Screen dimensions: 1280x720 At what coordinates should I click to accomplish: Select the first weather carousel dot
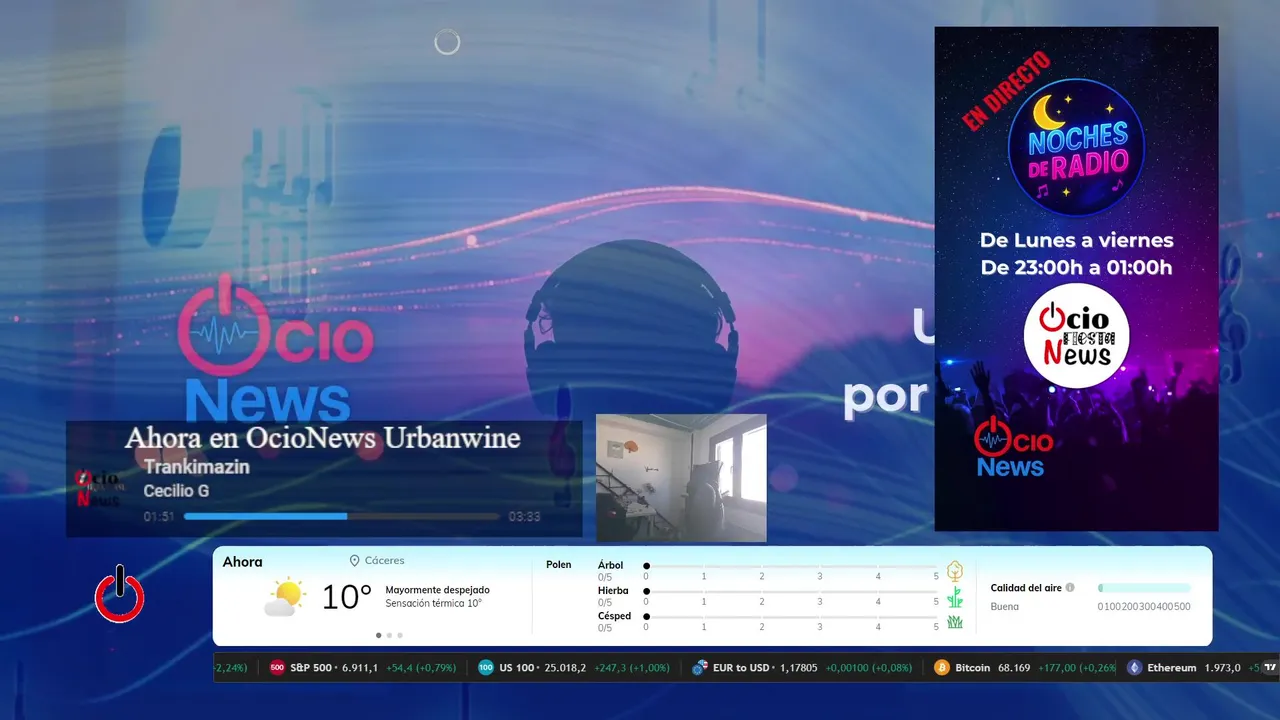pyautogui.click(x=378, y=635)
